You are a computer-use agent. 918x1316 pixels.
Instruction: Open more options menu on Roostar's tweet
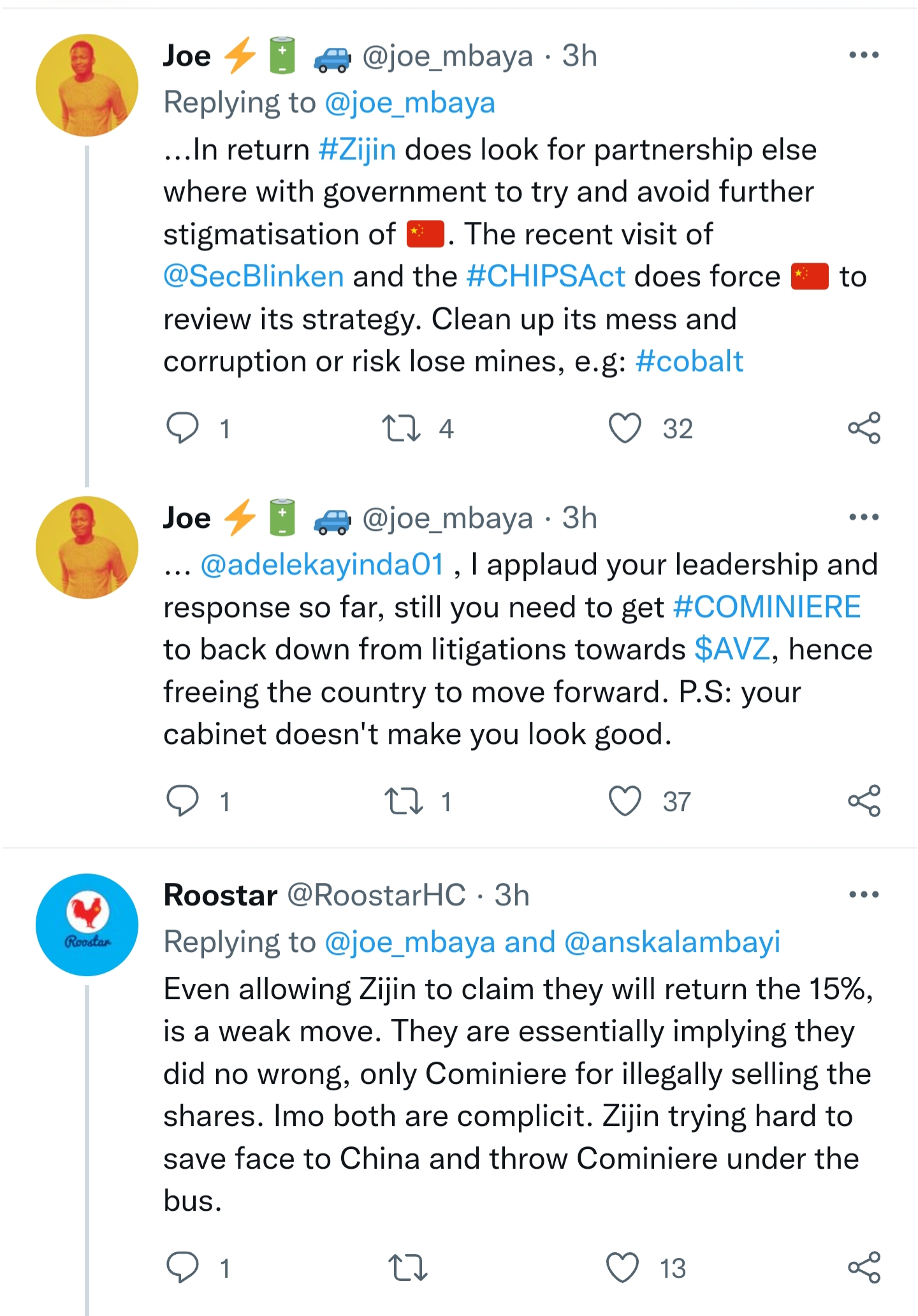pos(864,895)
